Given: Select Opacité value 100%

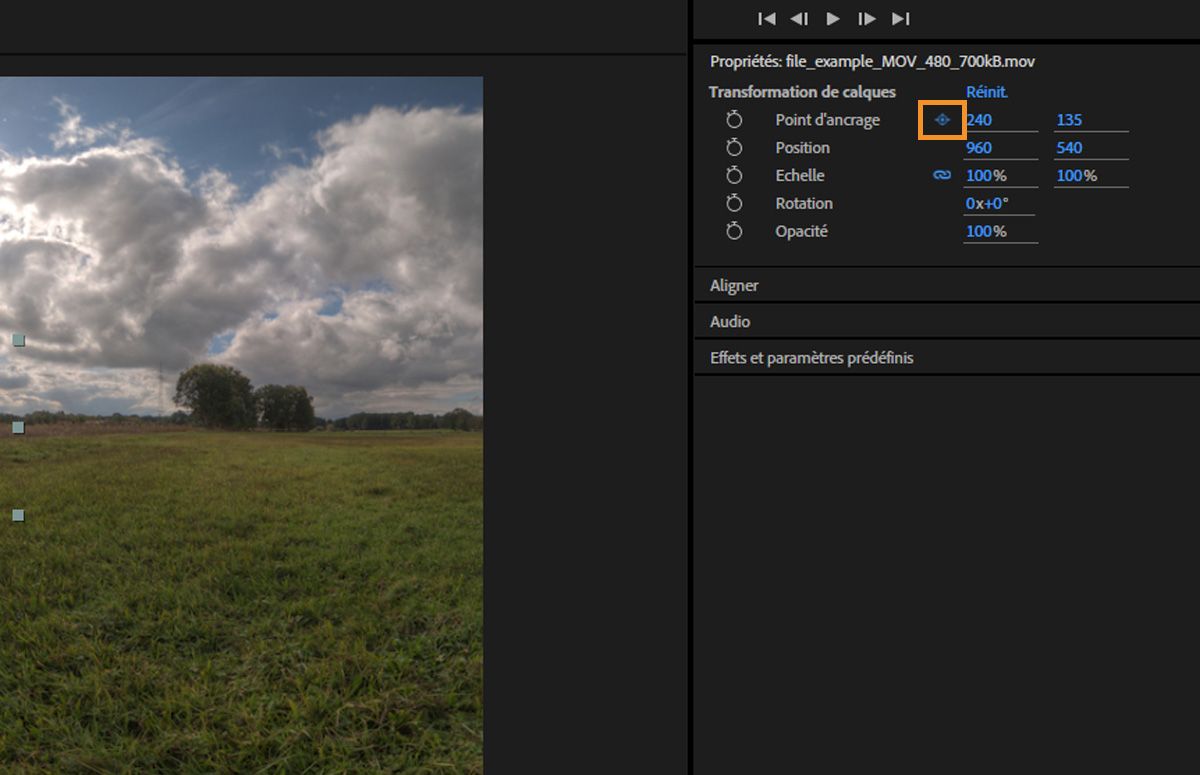Looking at the screenshot, I should pyautogui.click(x=986, y=232).
